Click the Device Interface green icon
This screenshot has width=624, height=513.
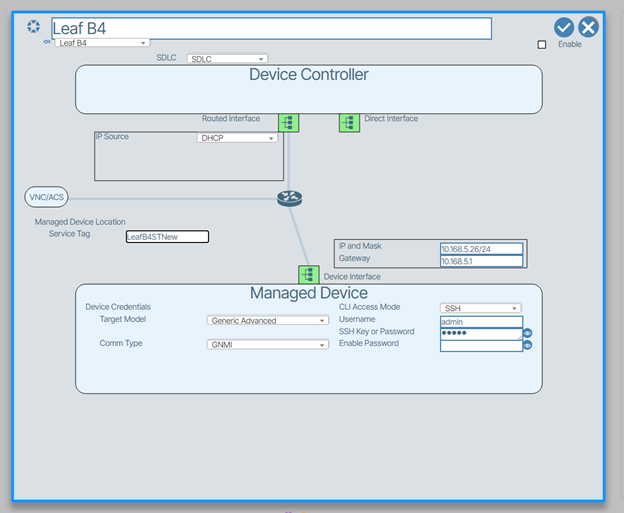tap(308, 275)
